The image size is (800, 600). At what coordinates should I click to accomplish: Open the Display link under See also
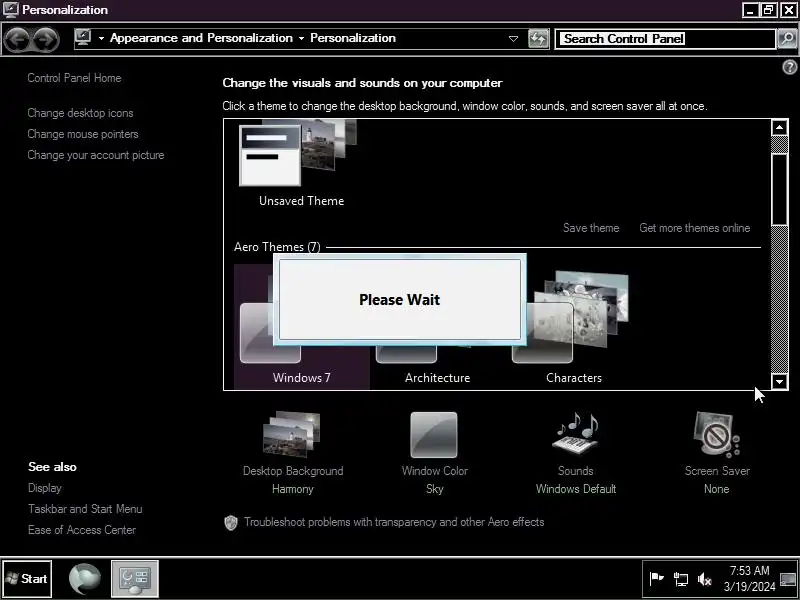[x=44, y=488]
